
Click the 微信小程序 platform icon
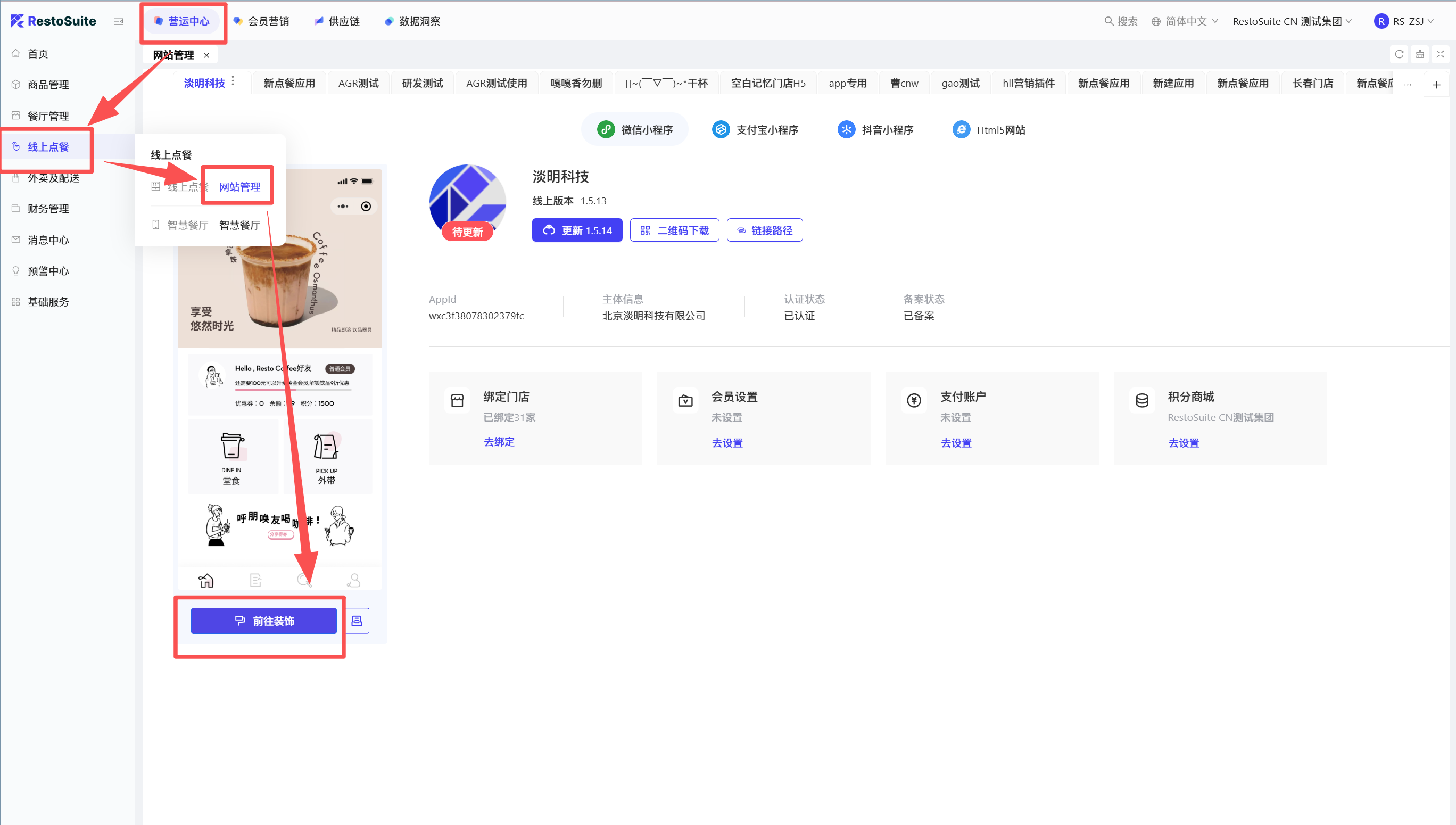(x=606, y=130)
